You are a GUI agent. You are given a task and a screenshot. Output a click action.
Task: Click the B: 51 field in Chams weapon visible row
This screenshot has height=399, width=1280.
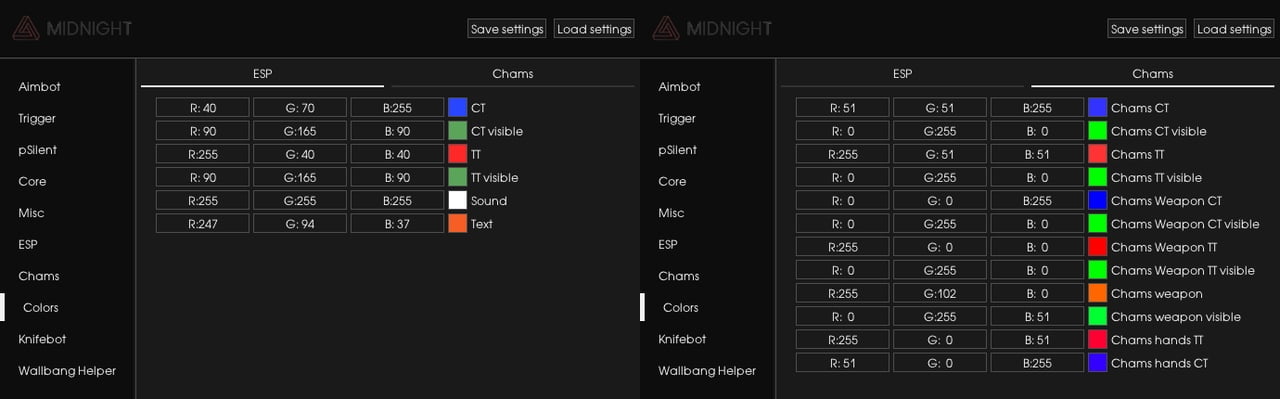pyautogui.click(x=1037, y=316)
